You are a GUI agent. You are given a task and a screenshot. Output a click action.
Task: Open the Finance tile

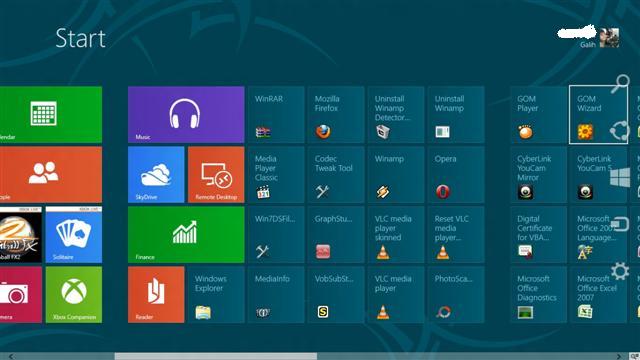(186, 234)
